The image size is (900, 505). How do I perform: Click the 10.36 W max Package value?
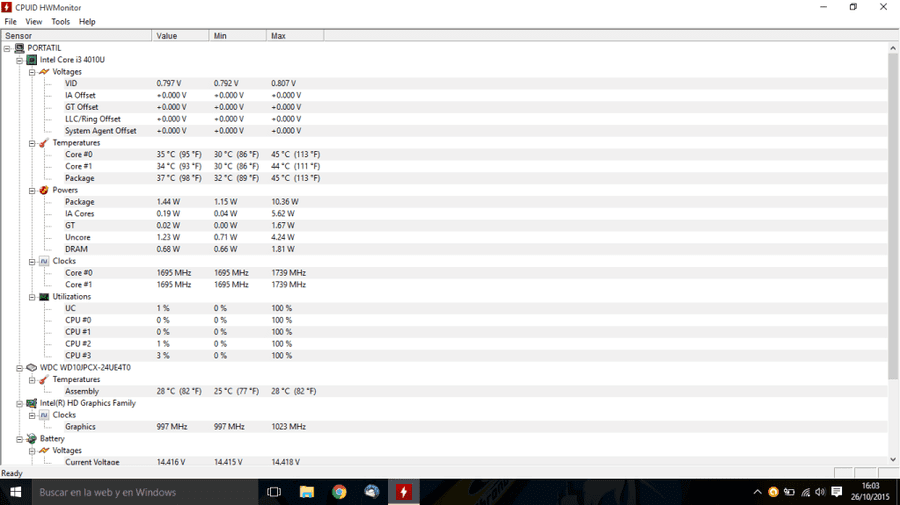285,202
